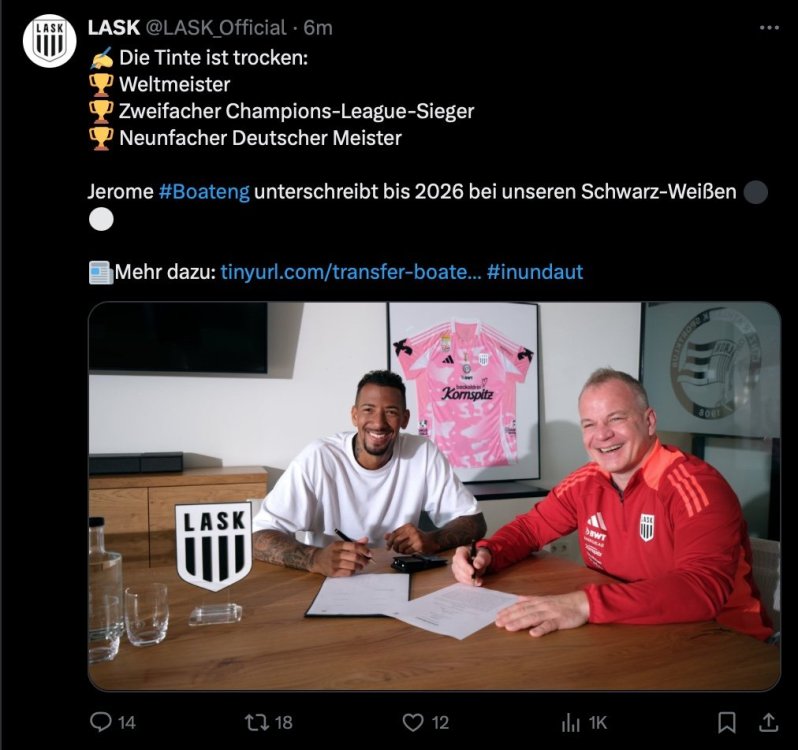
Task: Click the reply count 14
Action: 127,723
